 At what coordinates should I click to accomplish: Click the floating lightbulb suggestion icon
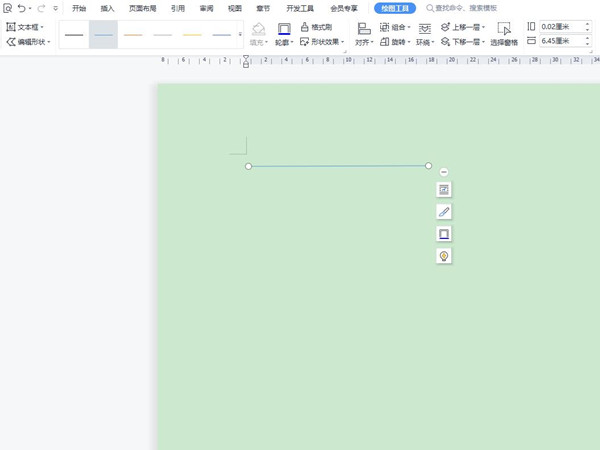(x=444, y=256)
